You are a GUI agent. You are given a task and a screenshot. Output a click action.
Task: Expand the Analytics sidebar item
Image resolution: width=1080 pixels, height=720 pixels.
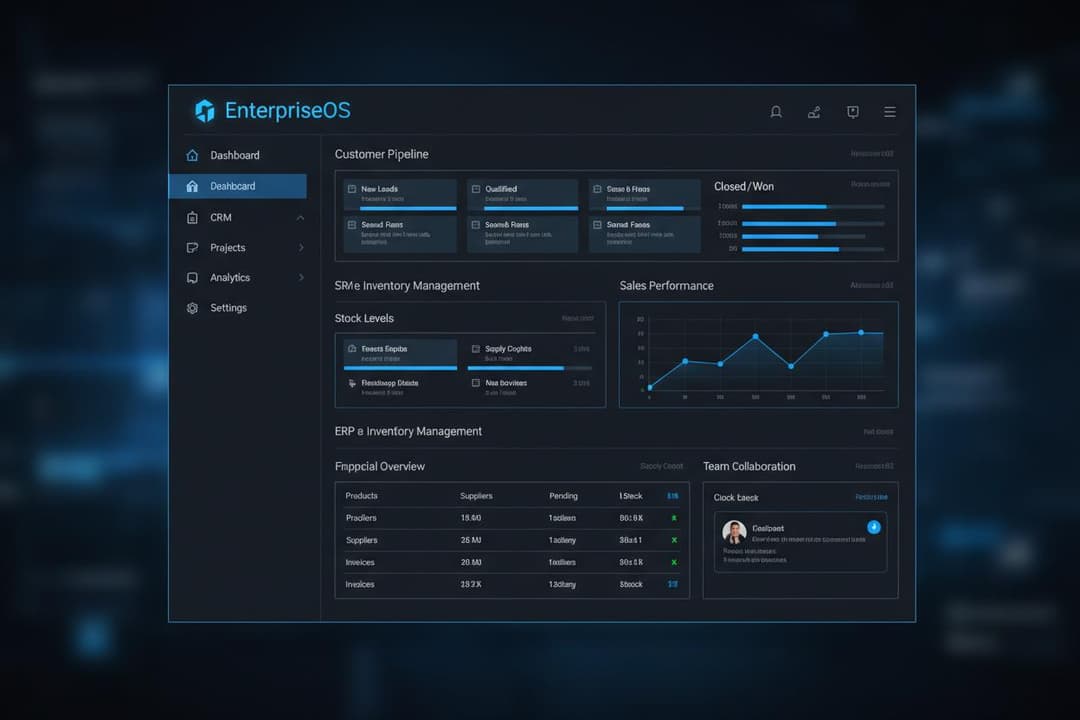pyautogui.click(x=240, y=277)
